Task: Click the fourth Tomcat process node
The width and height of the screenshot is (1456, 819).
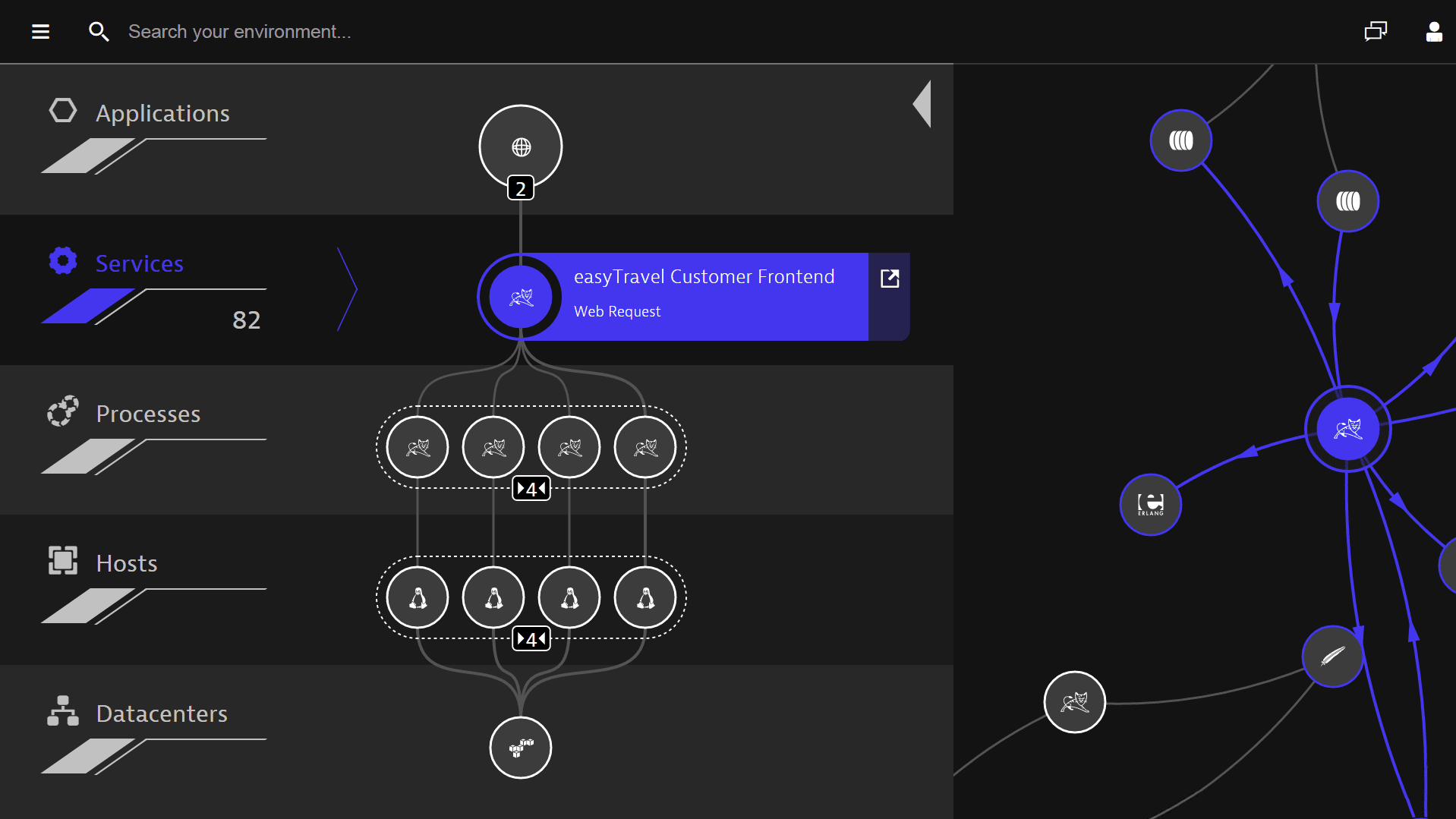Action: 645,447
